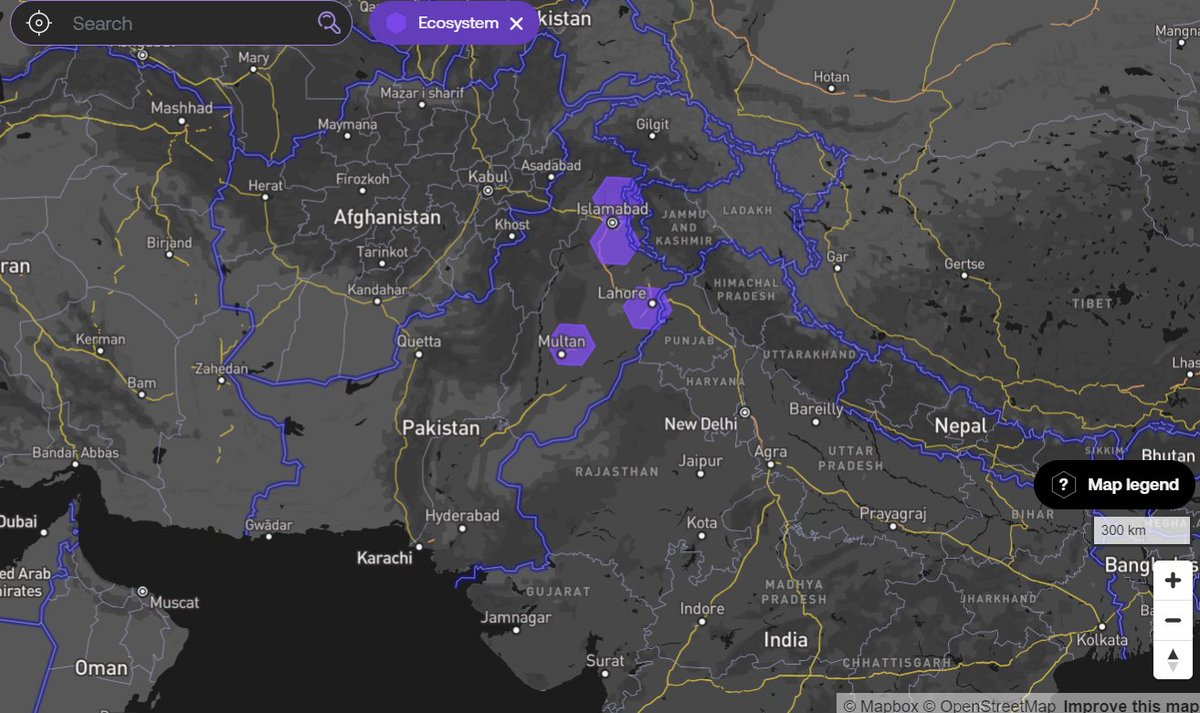The image size is (1200, 713).
Task: Click the Hyderabad city label
Action: click(461, 515)
